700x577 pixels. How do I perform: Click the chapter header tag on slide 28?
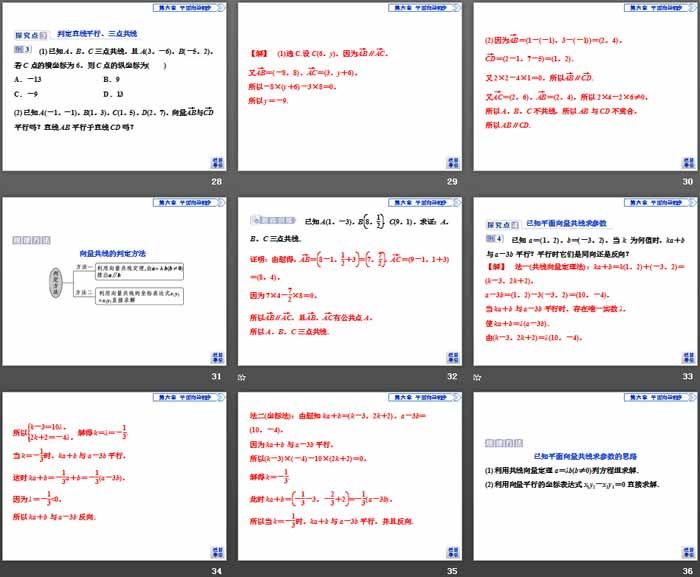(x=188, y=8)
